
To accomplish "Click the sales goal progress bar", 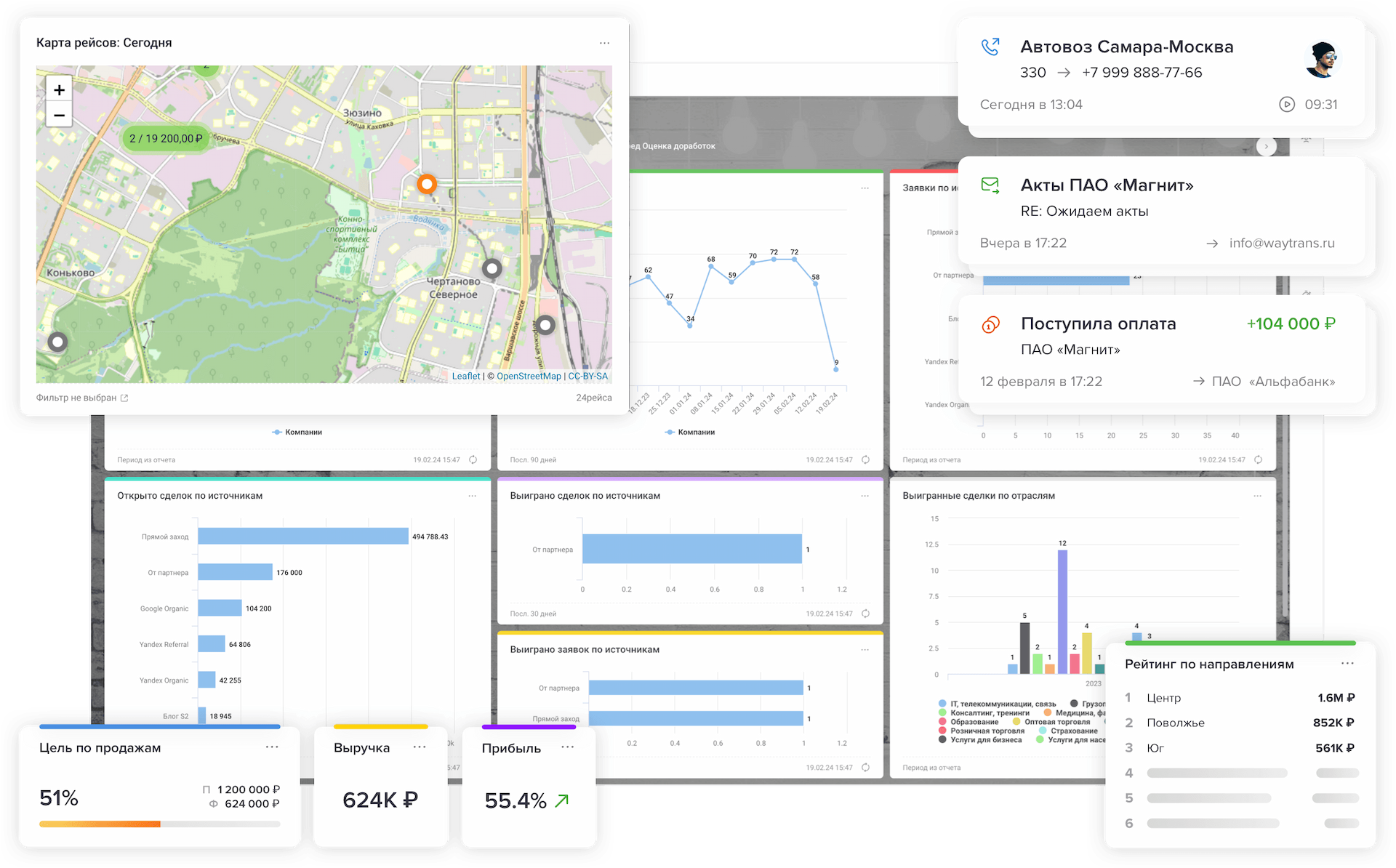I will (x=160, y=824).
